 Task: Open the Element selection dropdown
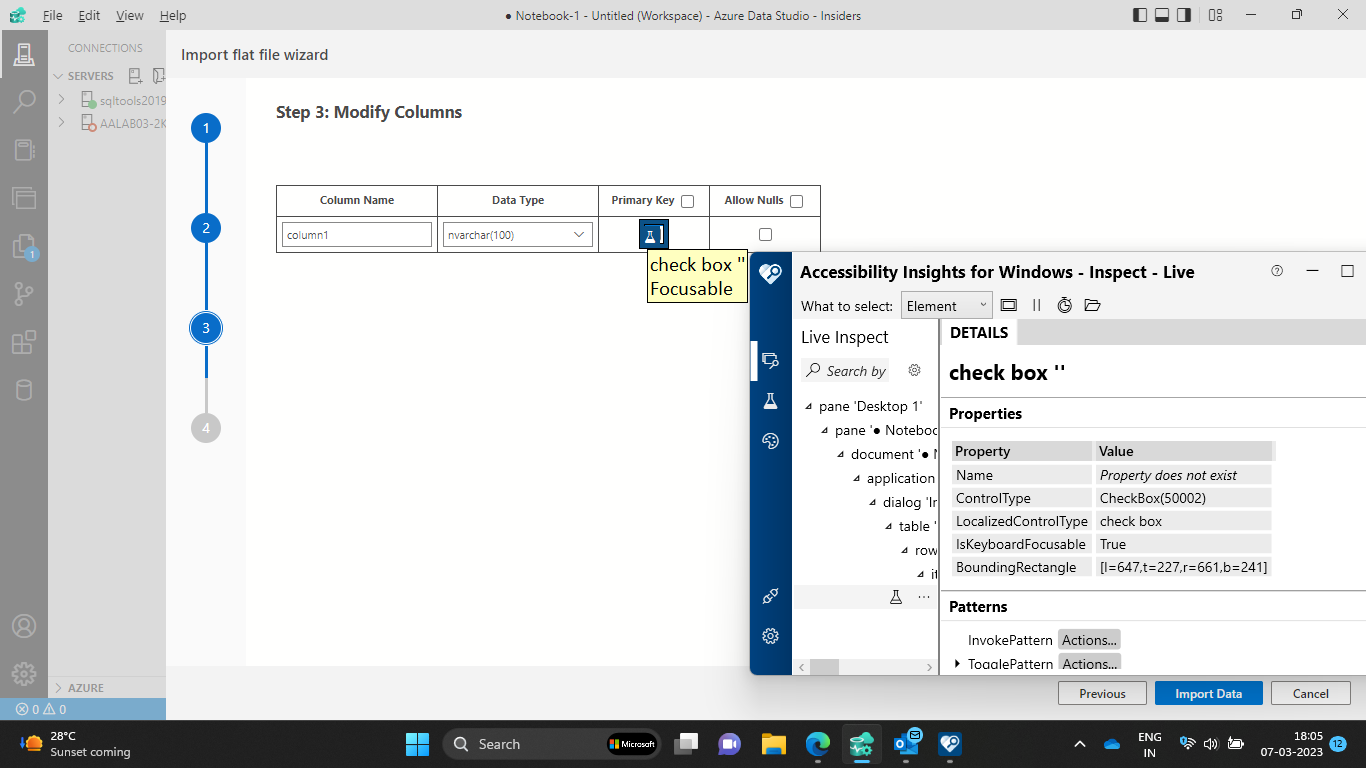946,305
